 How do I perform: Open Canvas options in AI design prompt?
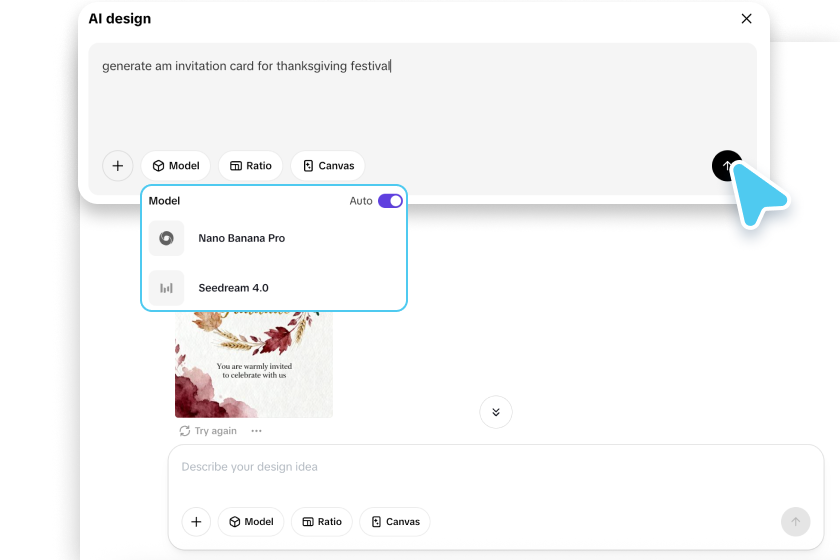tap(328, 166)
